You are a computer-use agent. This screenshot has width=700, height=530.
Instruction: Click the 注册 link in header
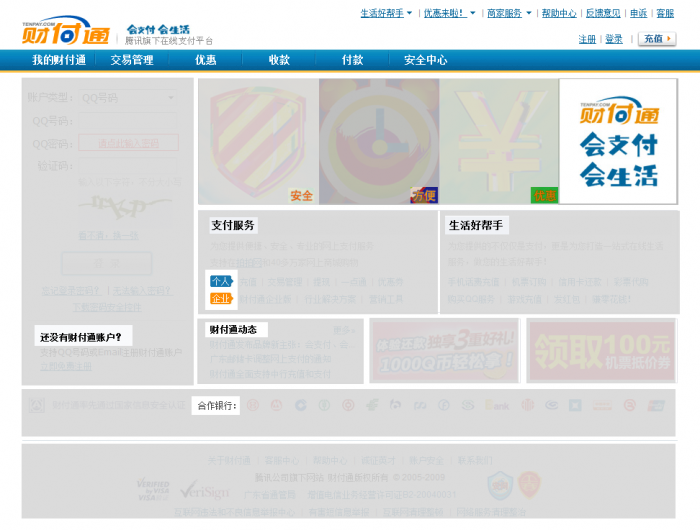point(587,39)
